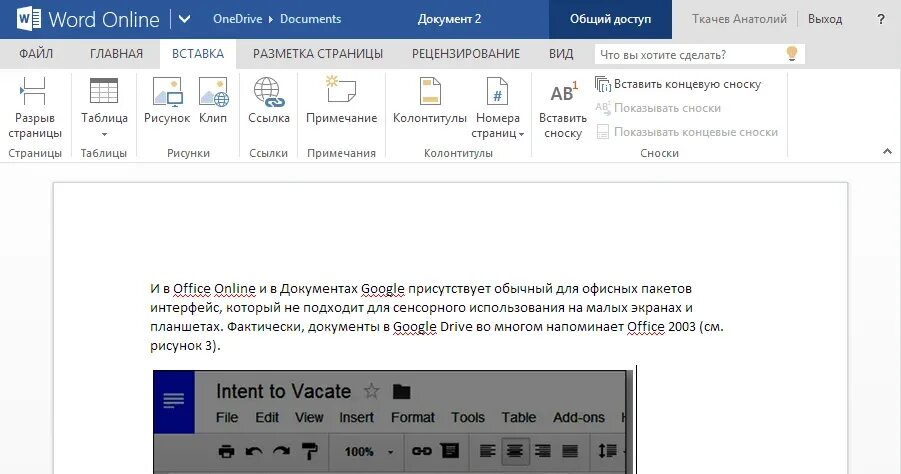This screenshot has width=901, height=474.
Task: Go to OneDrive breadcrumb link
Action: click(x=237, y=19)
